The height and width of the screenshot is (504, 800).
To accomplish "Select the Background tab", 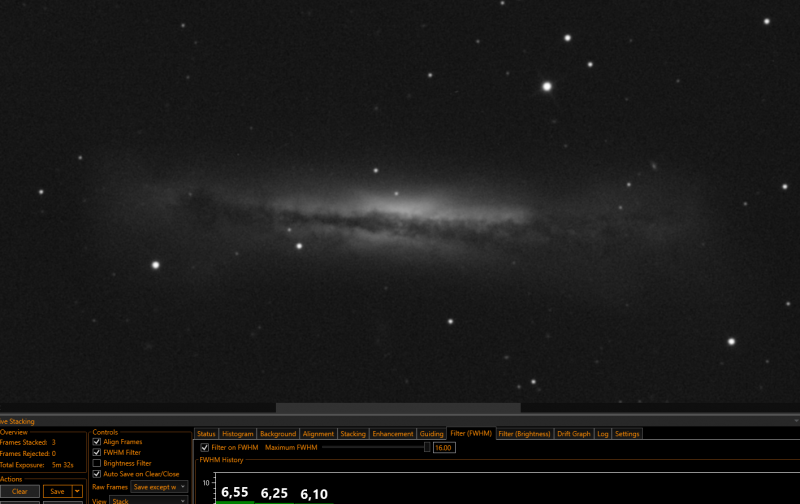I will [278, 434].
